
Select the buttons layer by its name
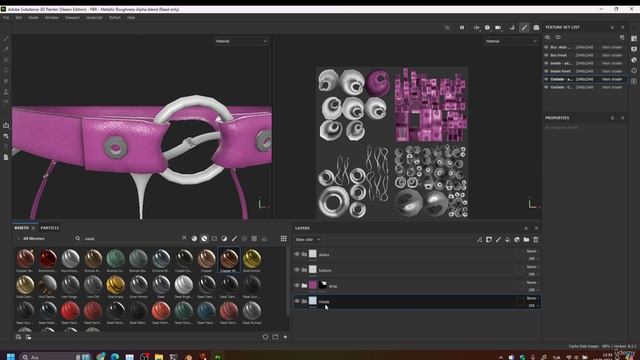(325, 271)
